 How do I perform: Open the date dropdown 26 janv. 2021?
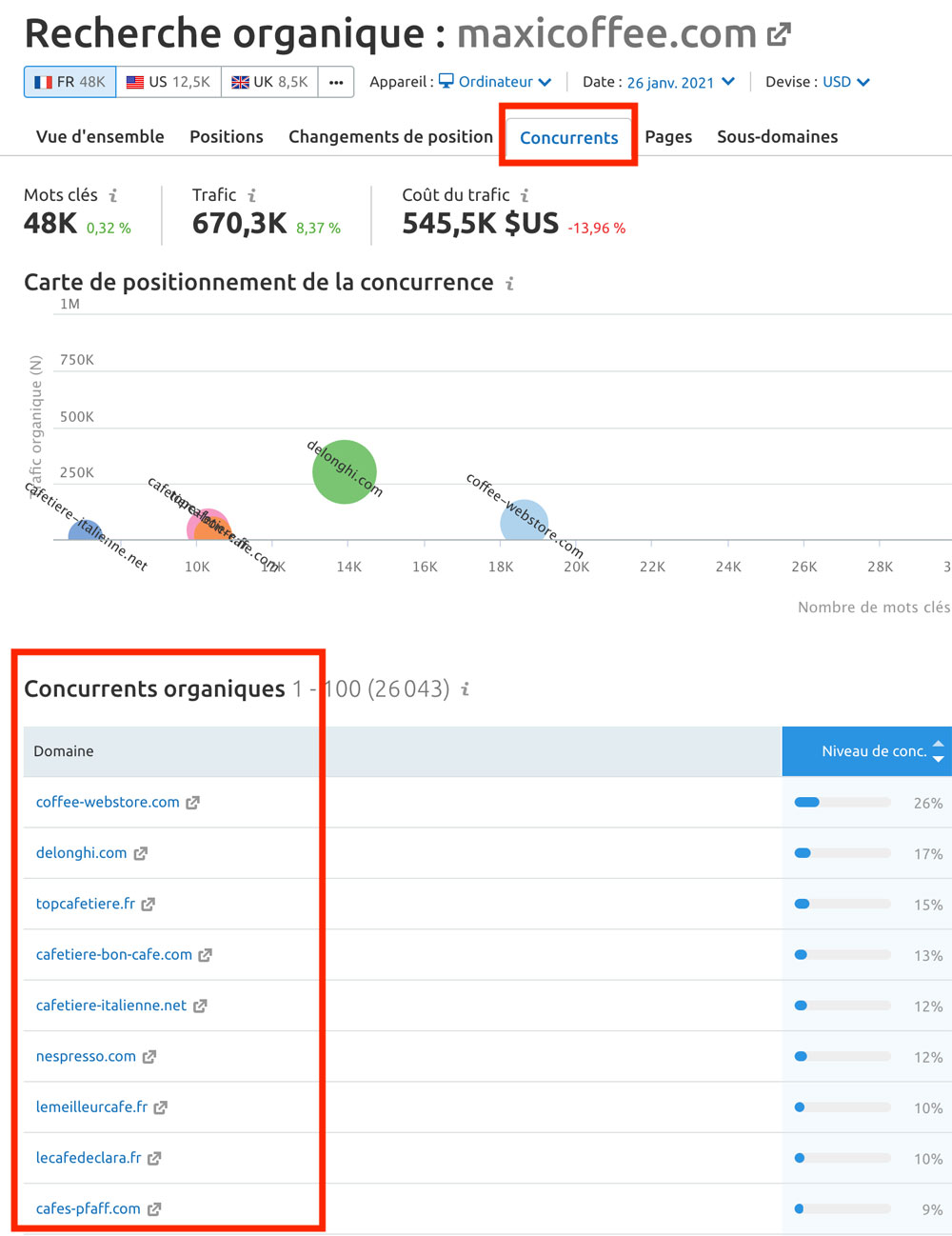(x=681, y=82)
